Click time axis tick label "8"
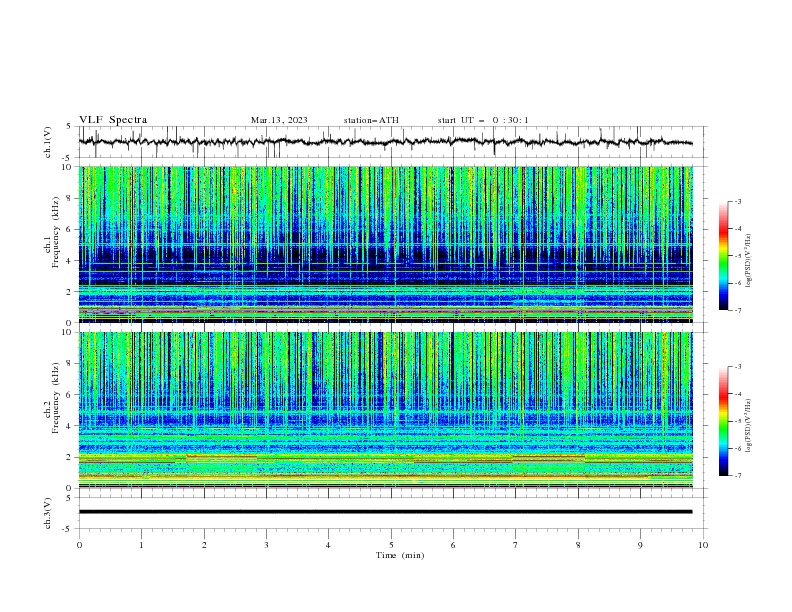The width and height of the screenshot is (792, 612). point(578,545)
